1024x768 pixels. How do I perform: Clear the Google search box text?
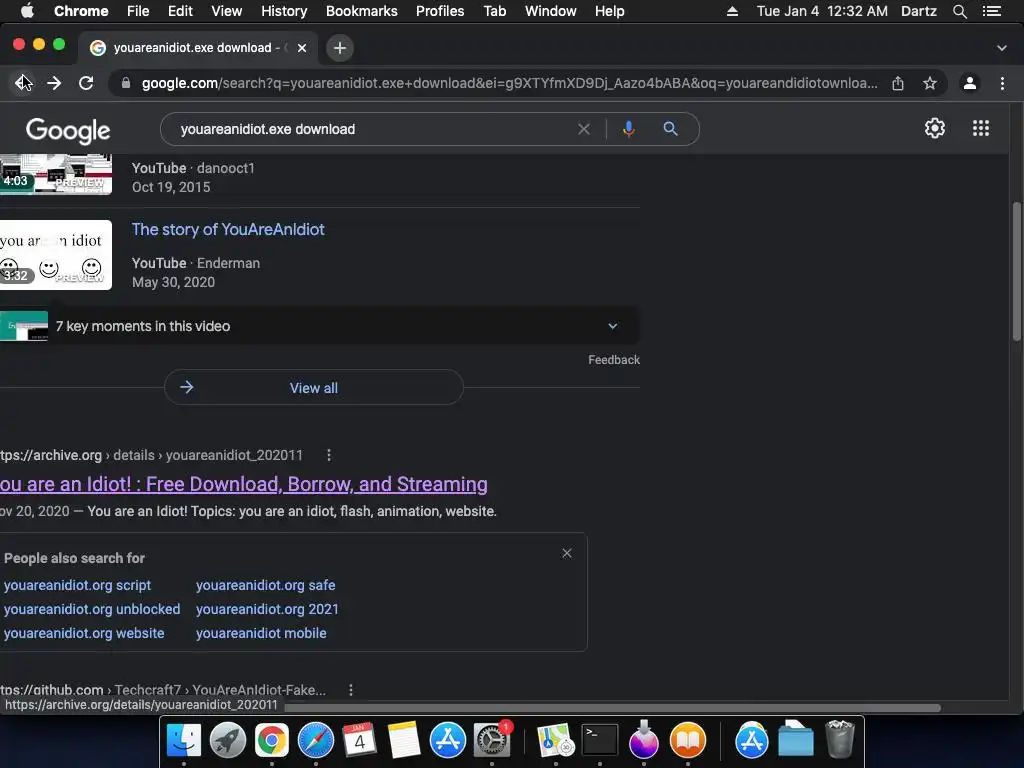pyautogui.click(x=584, y=129)
